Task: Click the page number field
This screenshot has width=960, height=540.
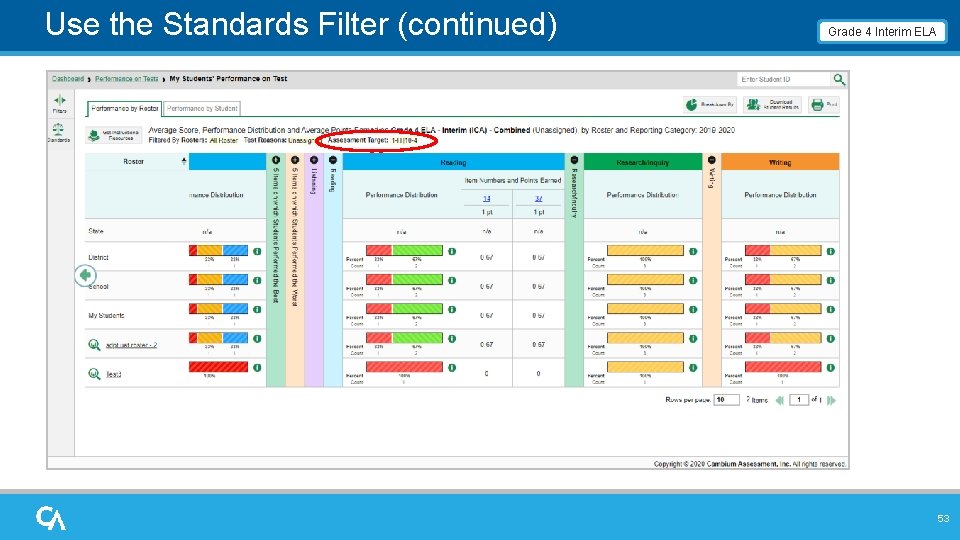Action: (x=799, y=400)
